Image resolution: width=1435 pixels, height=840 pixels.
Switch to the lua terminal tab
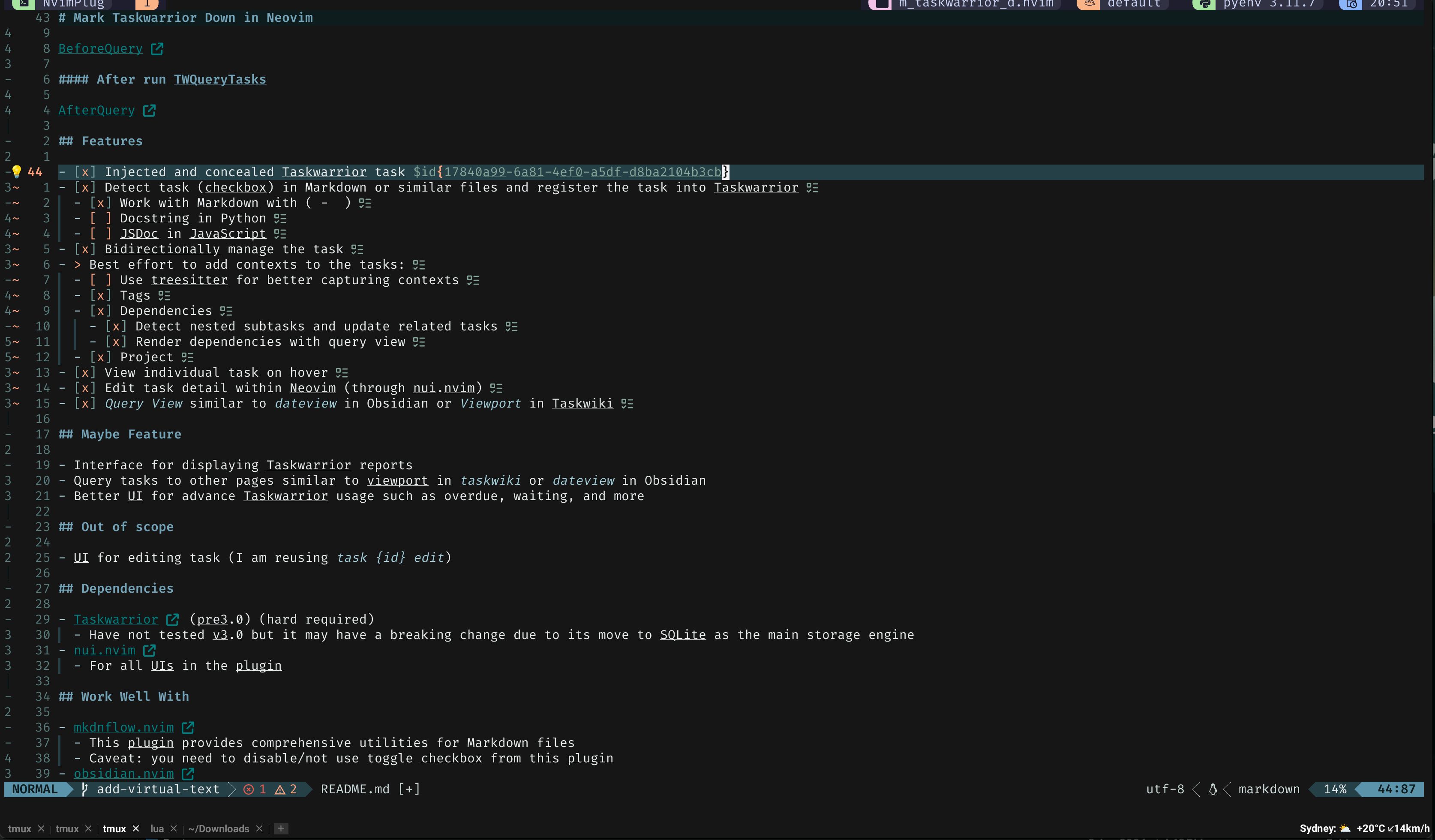point(156,828)
